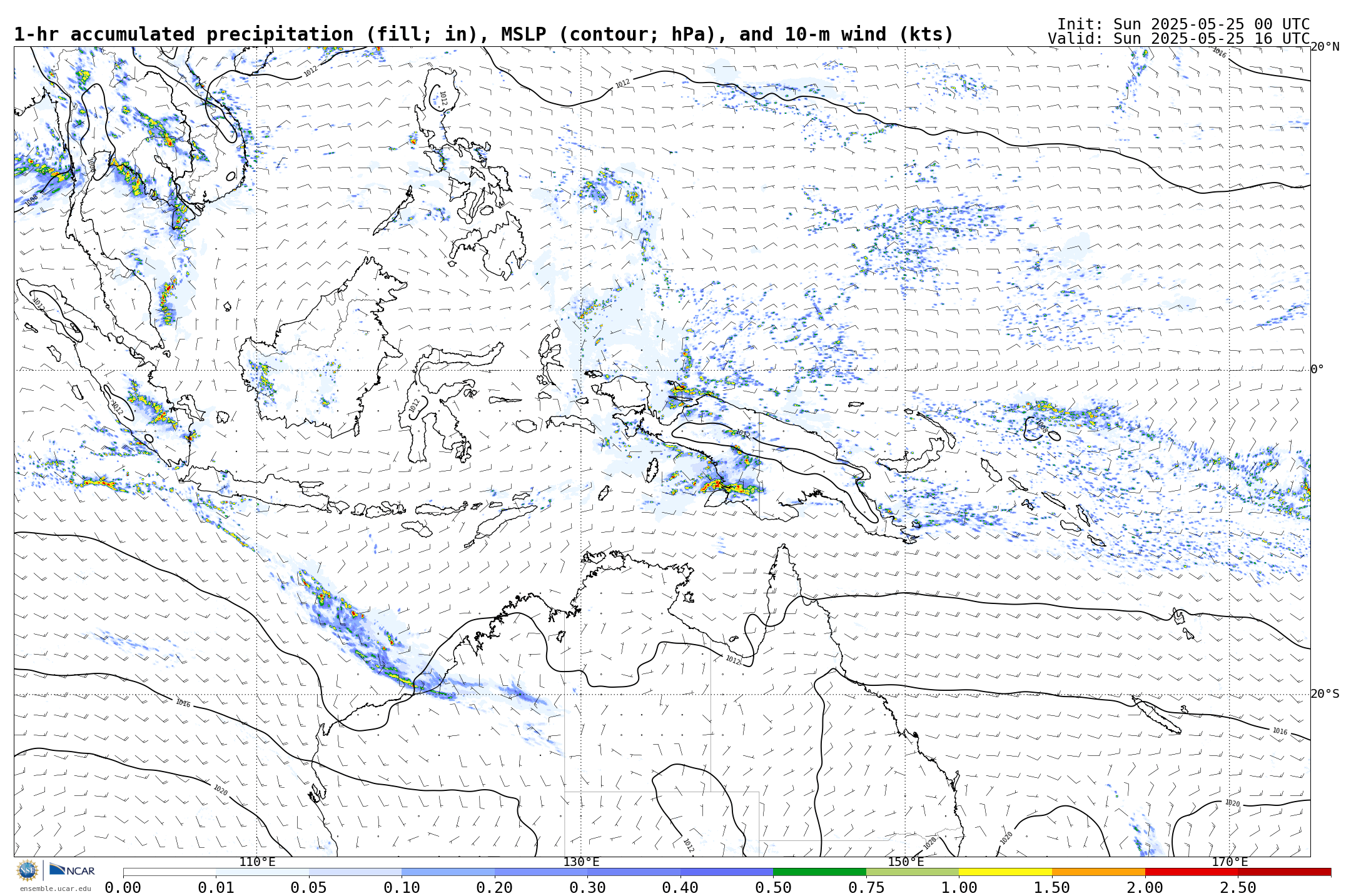Click the 'Valid: Sun 2025-05-25 16 UTC' text
Screen dimensions: 1351x896
pos(1179,39)
